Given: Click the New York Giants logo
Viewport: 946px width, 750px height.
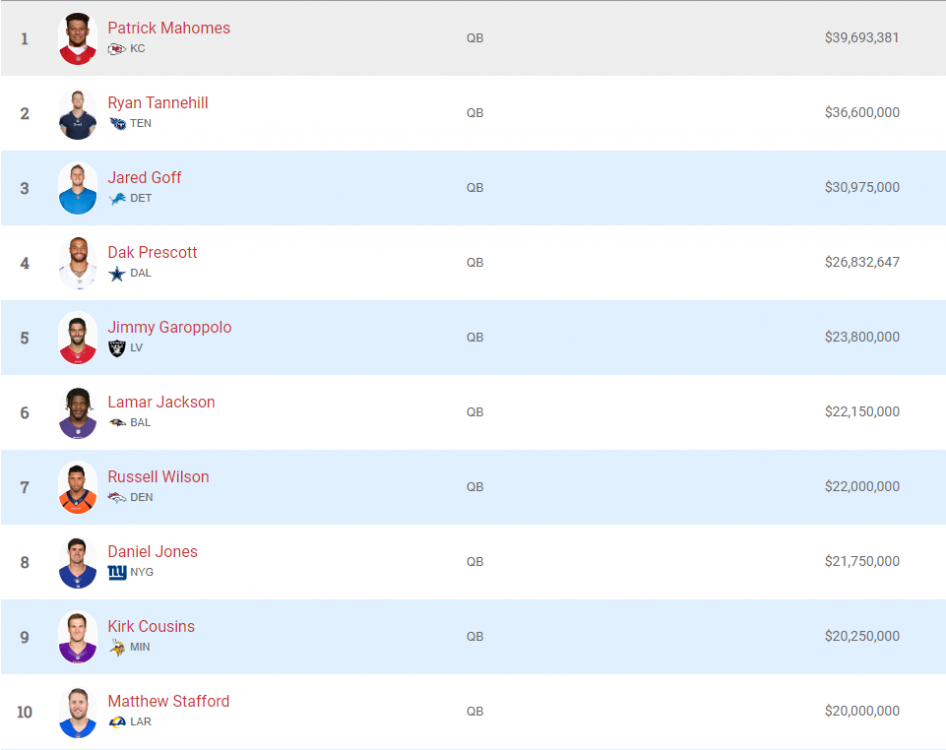Looking at the screenshot, I should (117, 573).
